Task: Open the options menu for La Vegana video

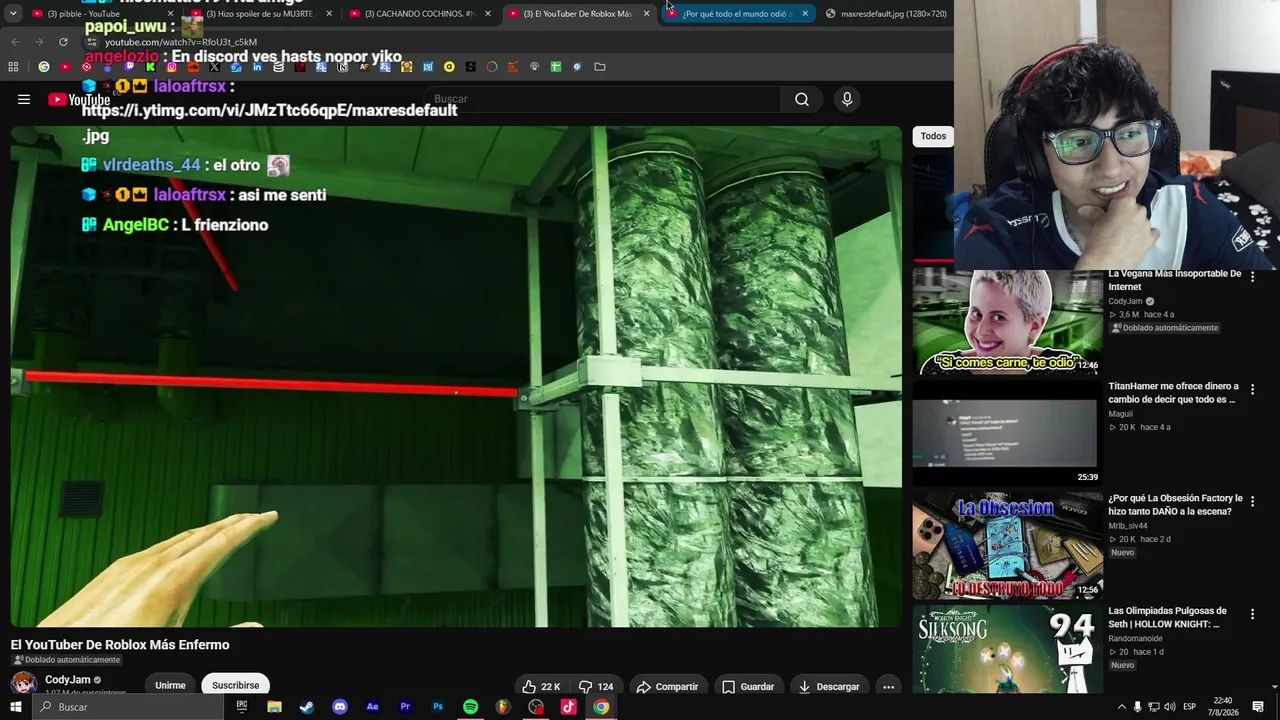Action: click(1252, 277)
